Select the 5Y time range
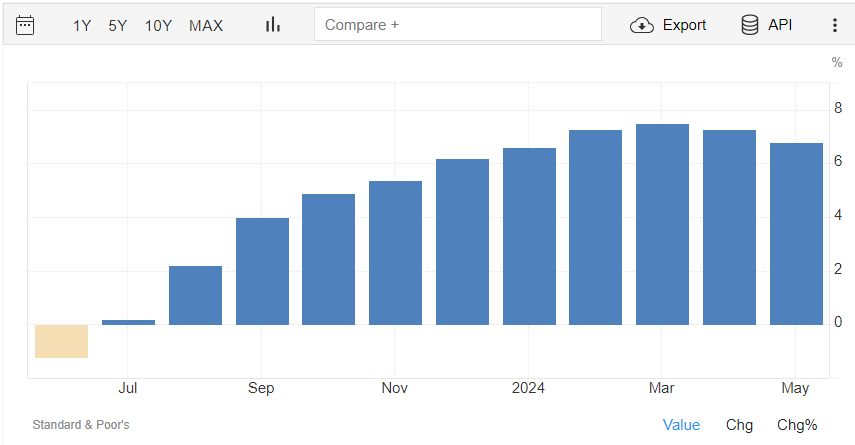Image resolution: width=855 pixels, height=445 pixels. pyautogui.click(x=117, y=26)
